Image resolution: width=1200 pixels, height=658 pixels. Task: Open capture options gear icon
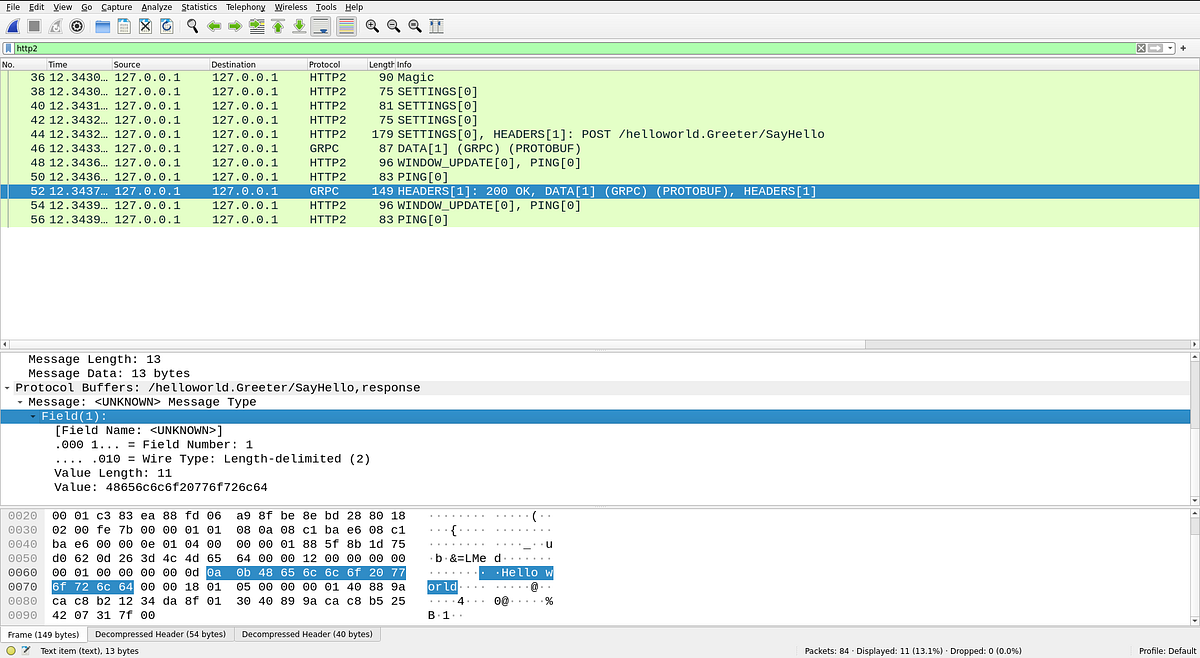coord(77,26)
